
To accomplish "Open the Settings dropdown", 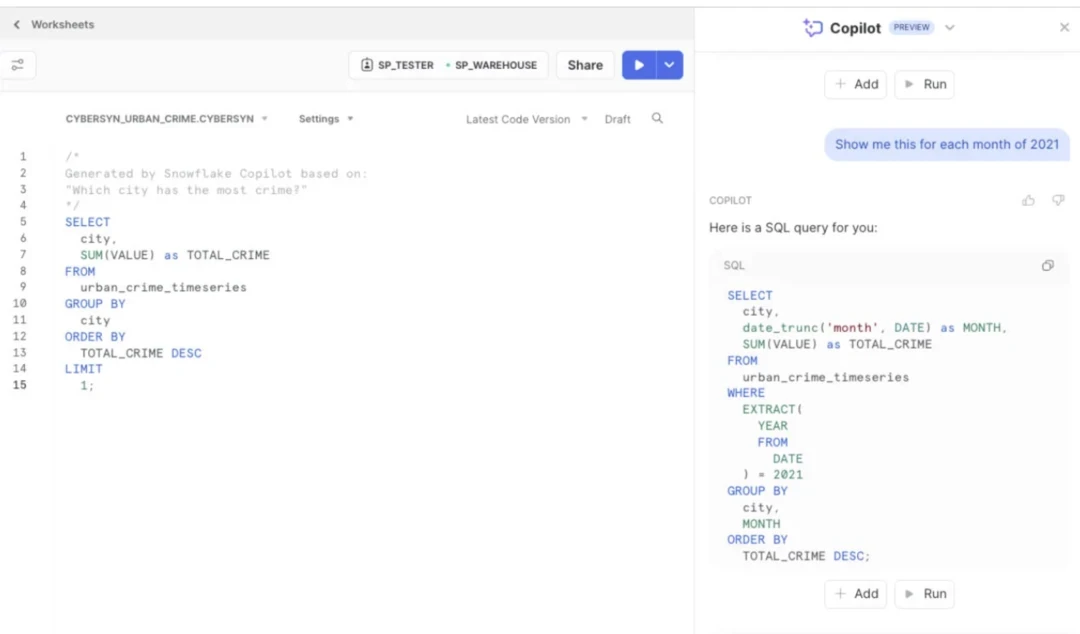I will coord(326,119).
